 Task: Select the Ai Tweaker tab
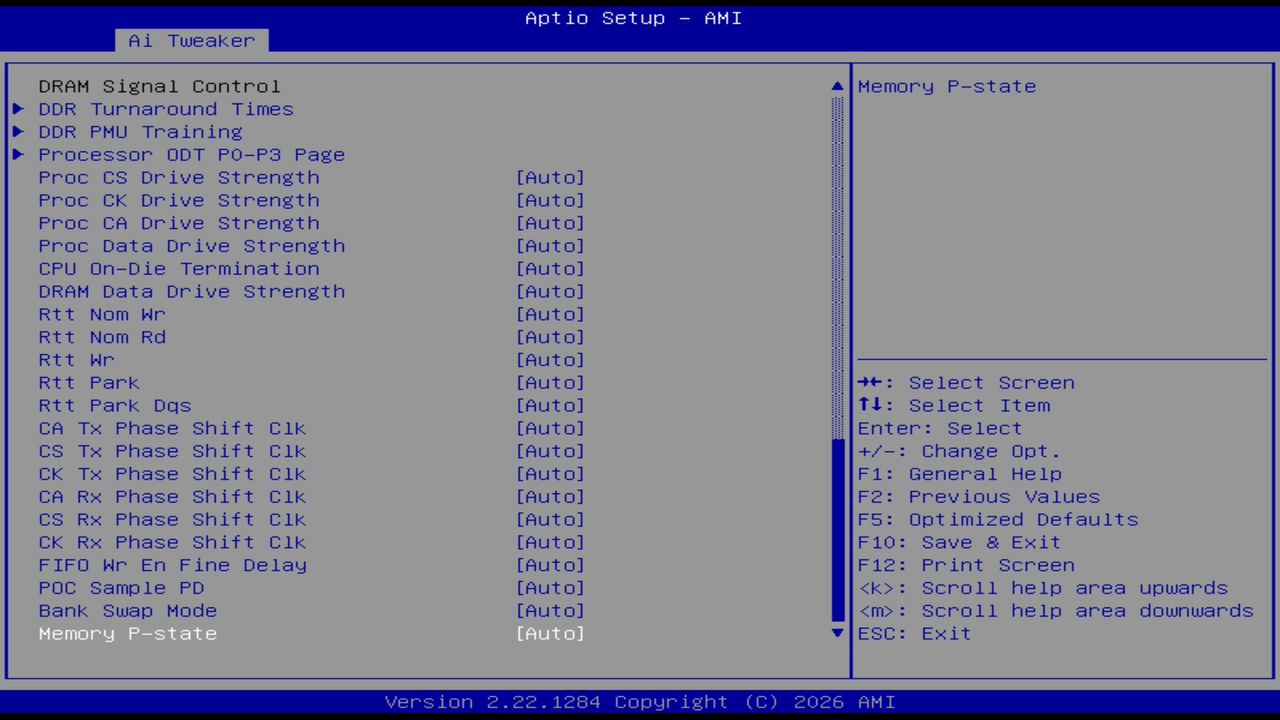click(x=191, y=41)
